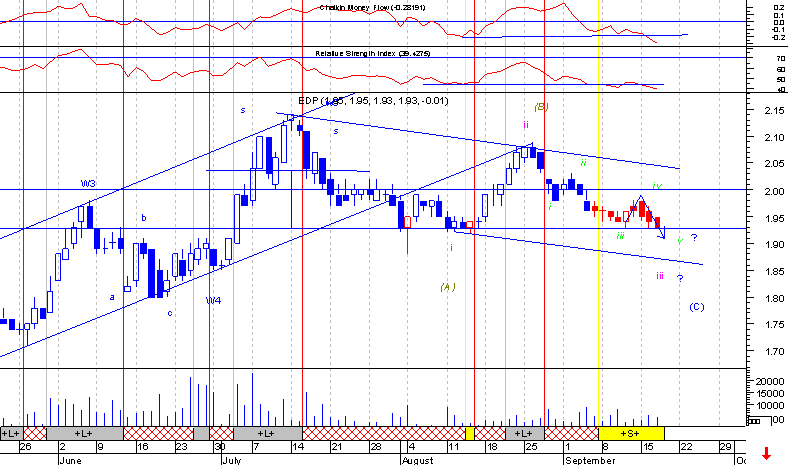This screenshot has height=465, width=788.
Task: Click the 70 level on RSI axis
Action: (x=780, y=59)
